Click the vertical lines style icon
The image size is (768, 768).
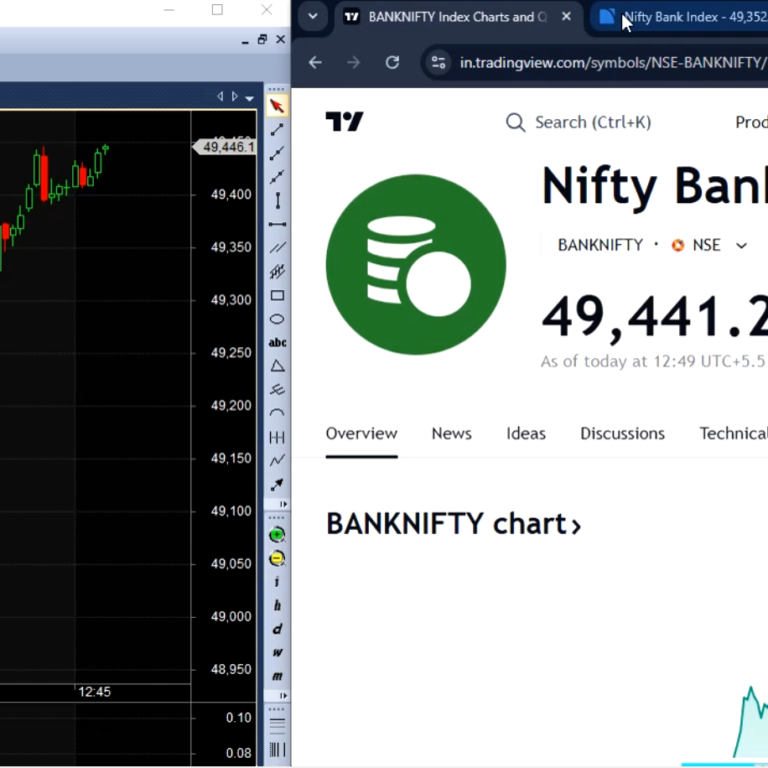[277, 749]
